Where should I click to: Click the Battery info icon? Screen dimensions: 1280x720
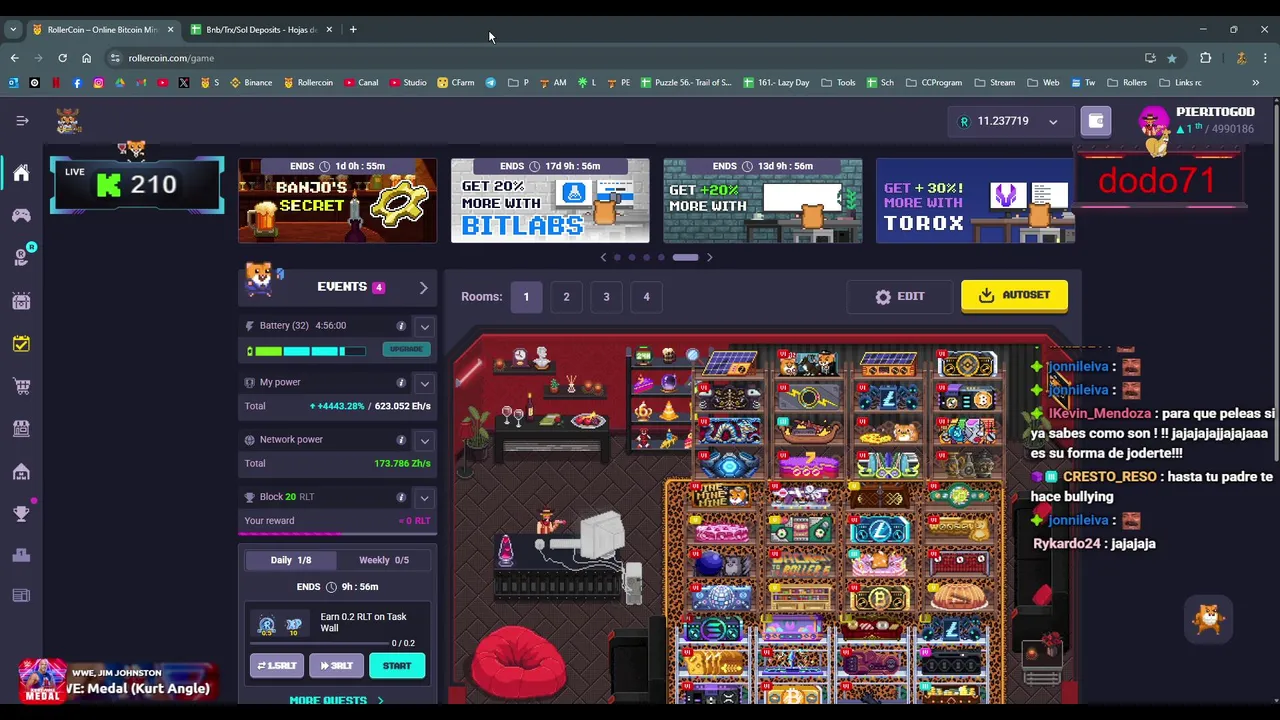(x=401, y=326)
